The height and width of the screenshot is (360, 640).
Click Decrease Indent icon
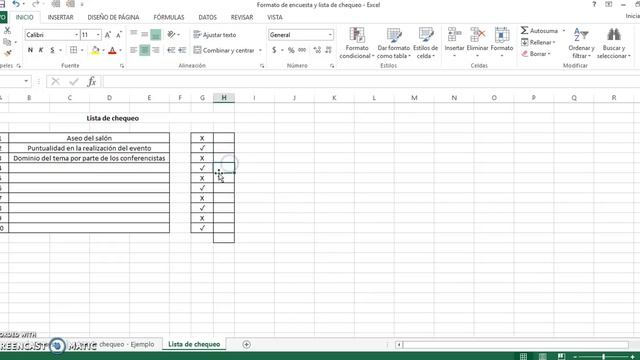pyautogui.click(x=171, y=50)
